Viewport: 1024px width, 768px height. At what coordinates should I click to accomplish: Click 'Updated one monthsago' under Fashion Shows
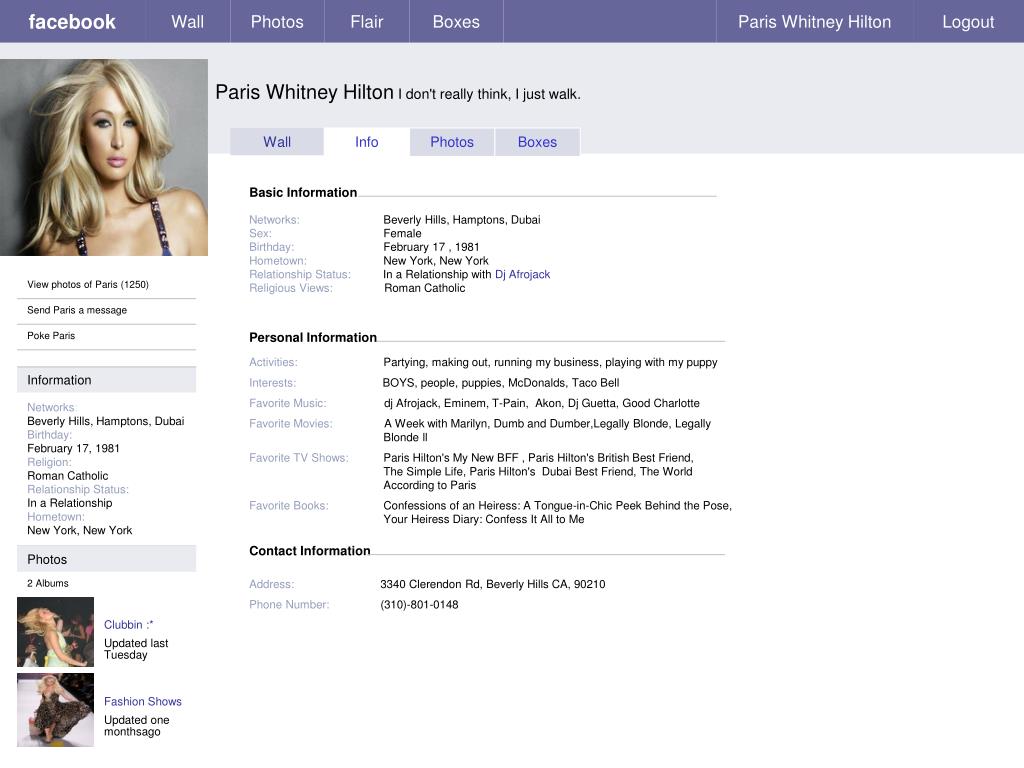click(136, 726)
